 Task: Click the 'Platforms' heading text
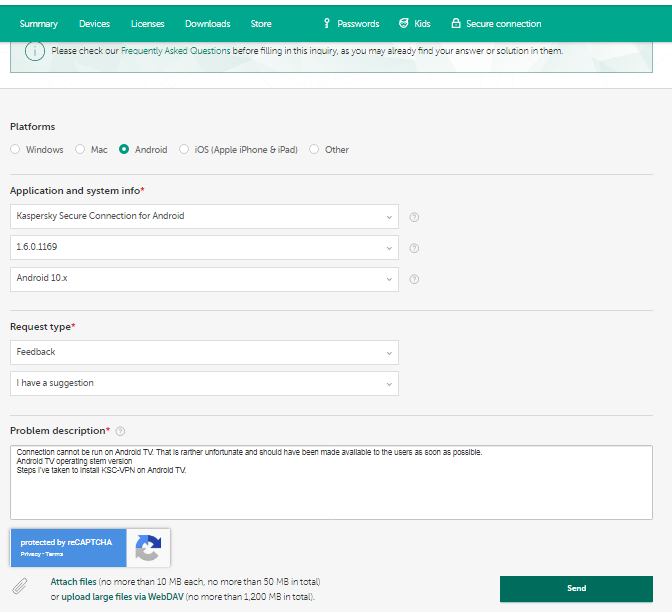pos(33,127)
